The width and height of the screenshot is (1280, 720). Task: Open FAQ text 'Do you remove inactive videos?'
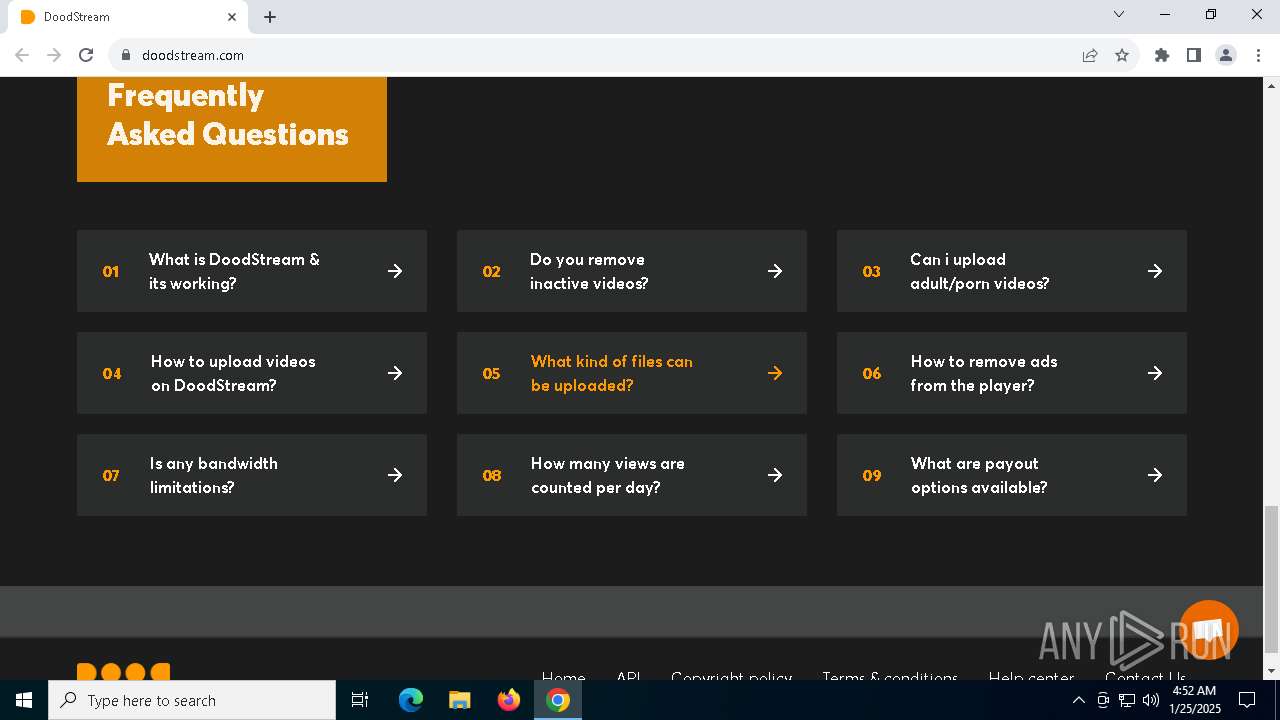coord(589,271)
